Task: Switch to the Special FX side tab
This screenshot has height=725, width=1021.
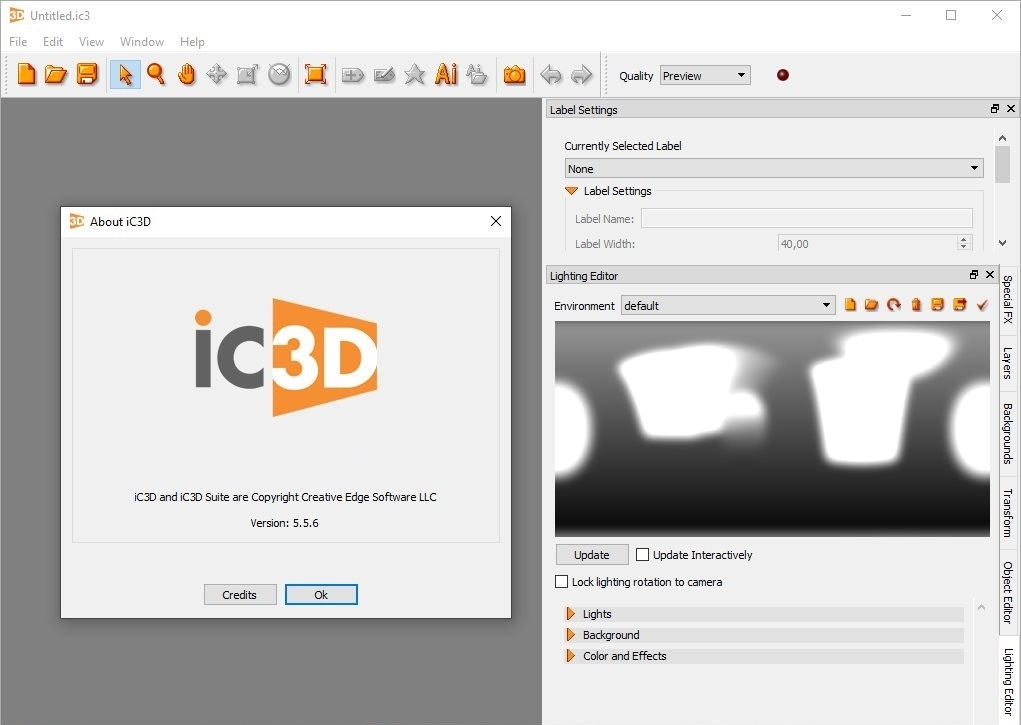Action: (1008, 299)
